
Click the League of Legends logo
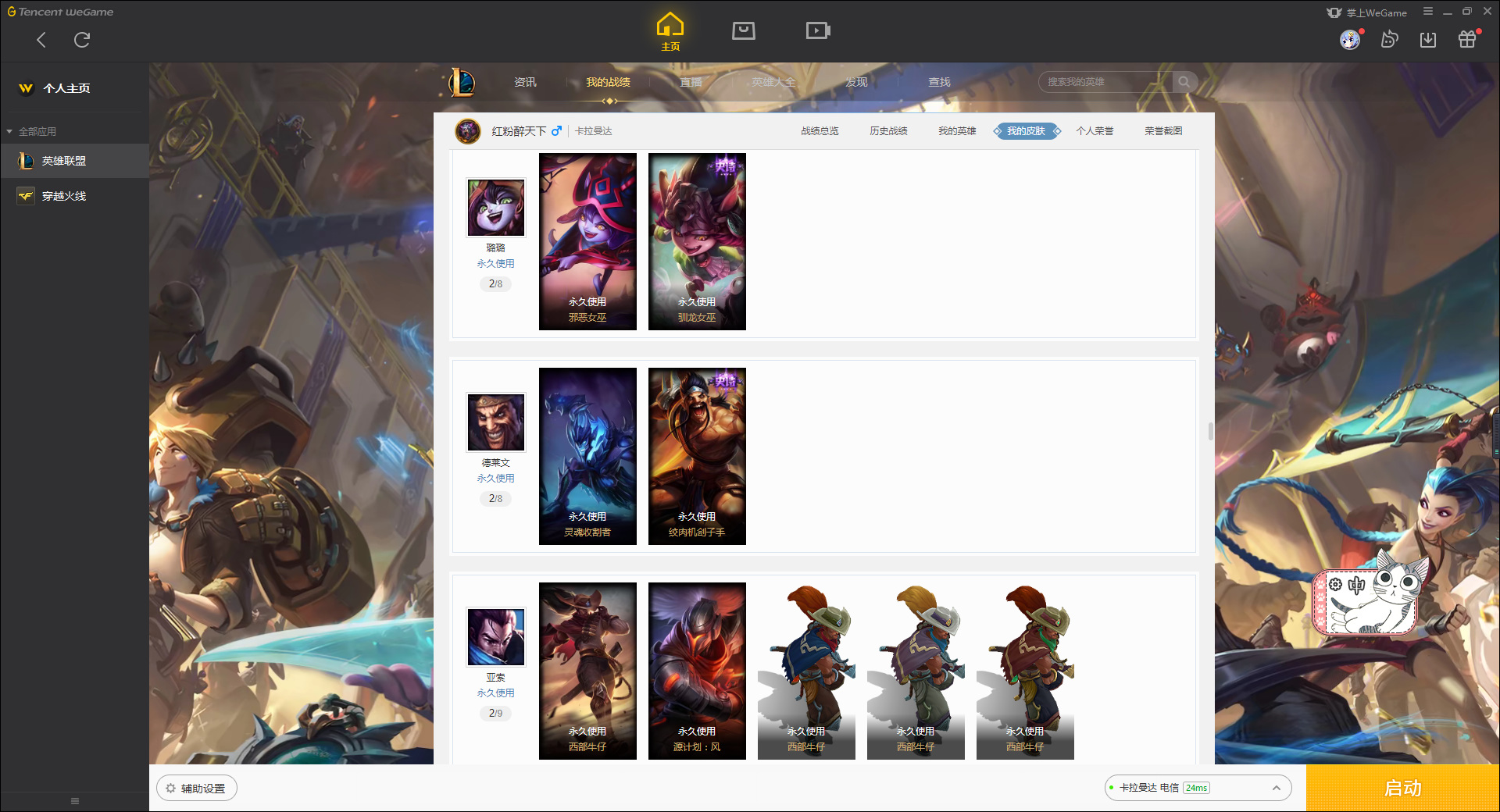461,82
